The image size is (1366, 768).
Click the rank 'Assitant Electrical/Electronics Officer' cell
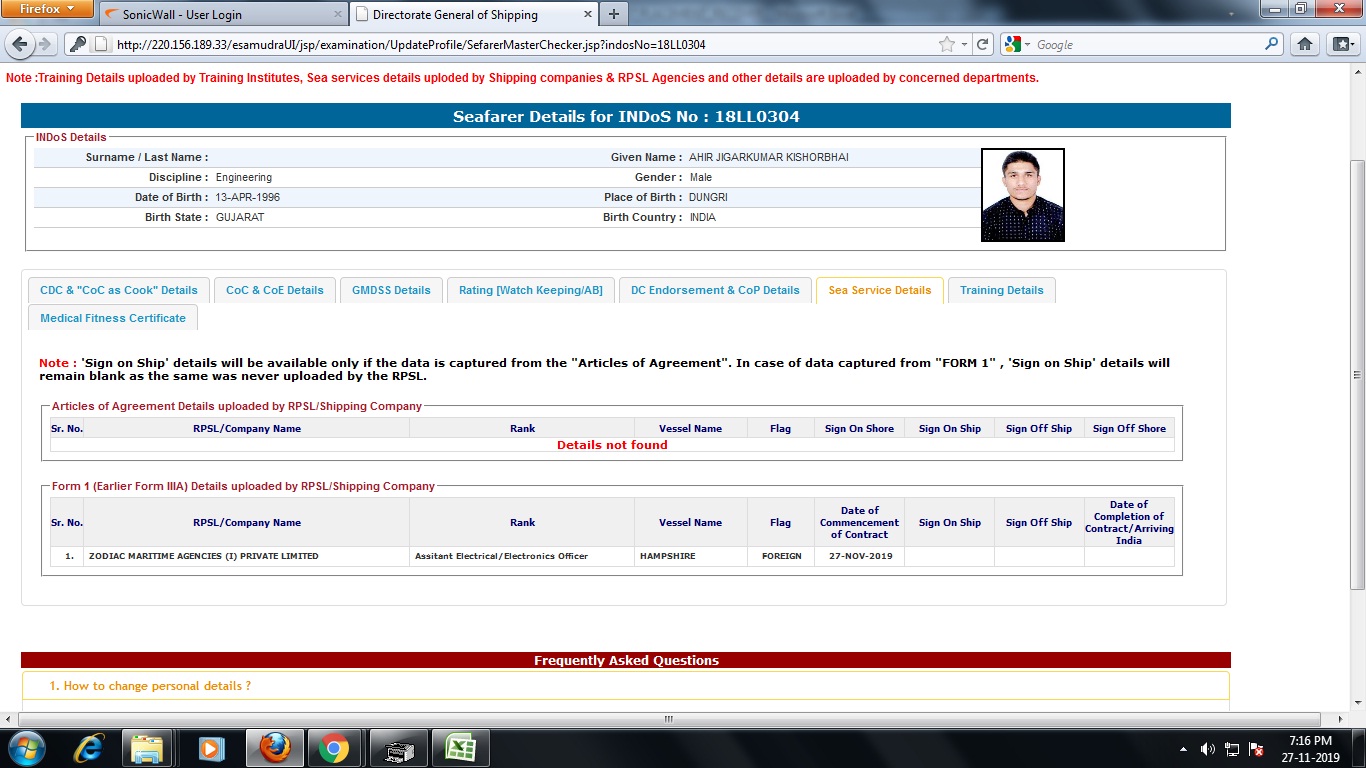point(522,556)
